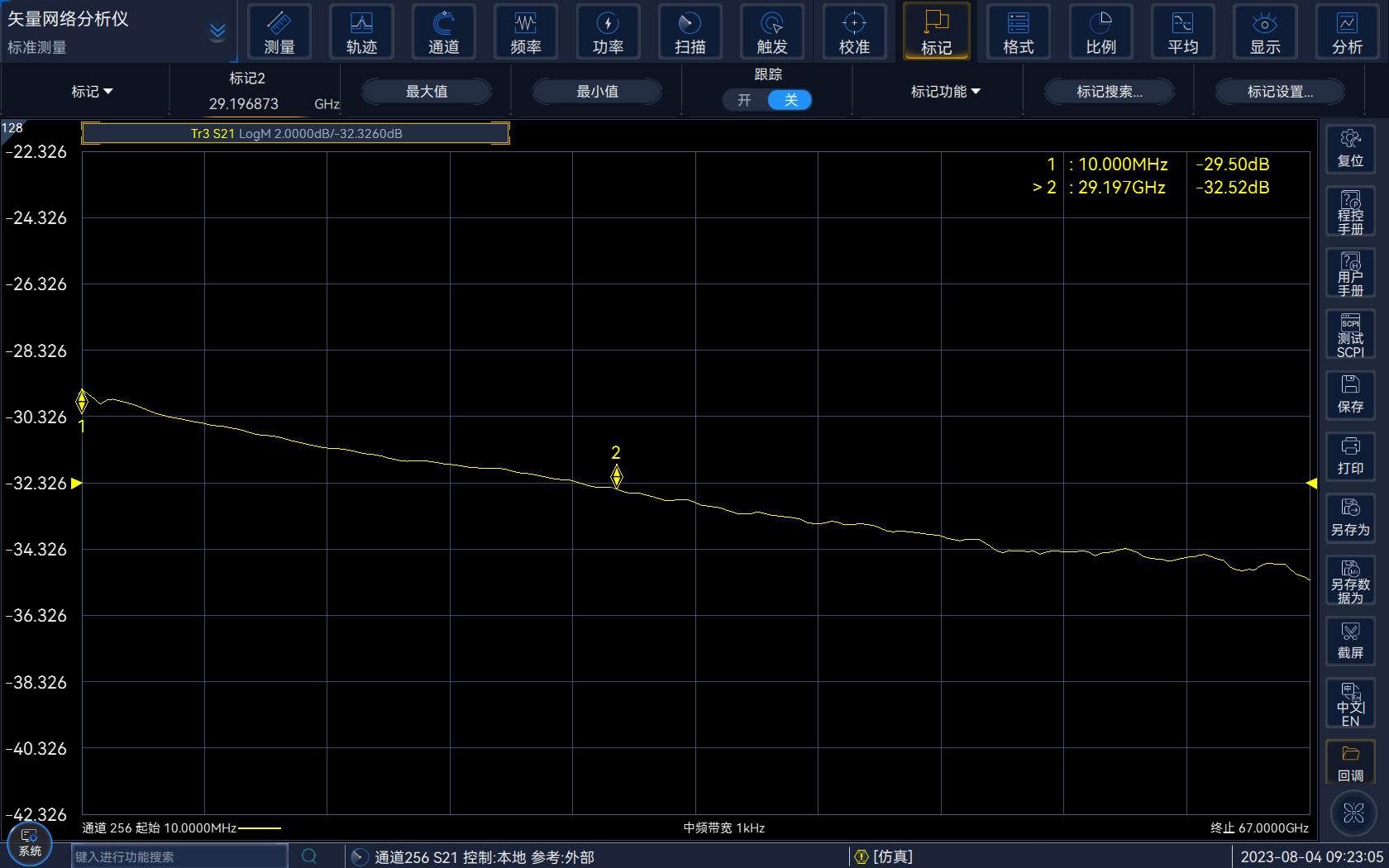Switch to the 测量 (Measure) tab
The image size is (1389, 868).
click(279, 32)
